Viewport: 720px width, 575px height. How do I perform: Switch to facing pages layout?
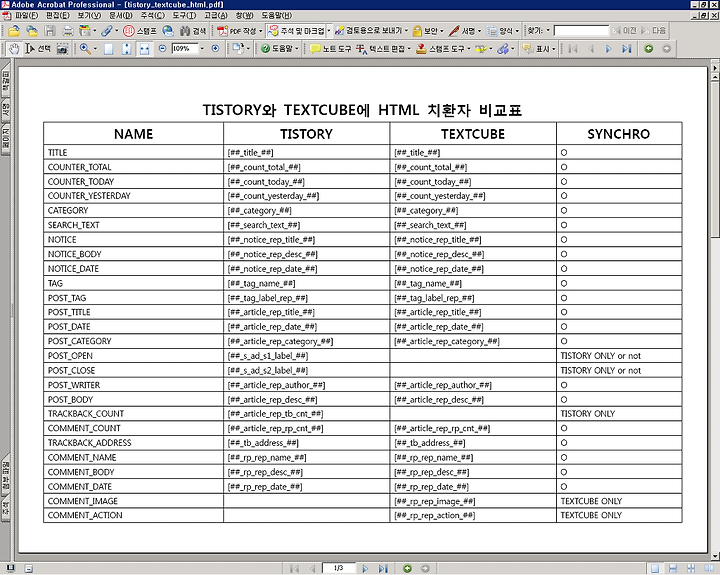708,569
